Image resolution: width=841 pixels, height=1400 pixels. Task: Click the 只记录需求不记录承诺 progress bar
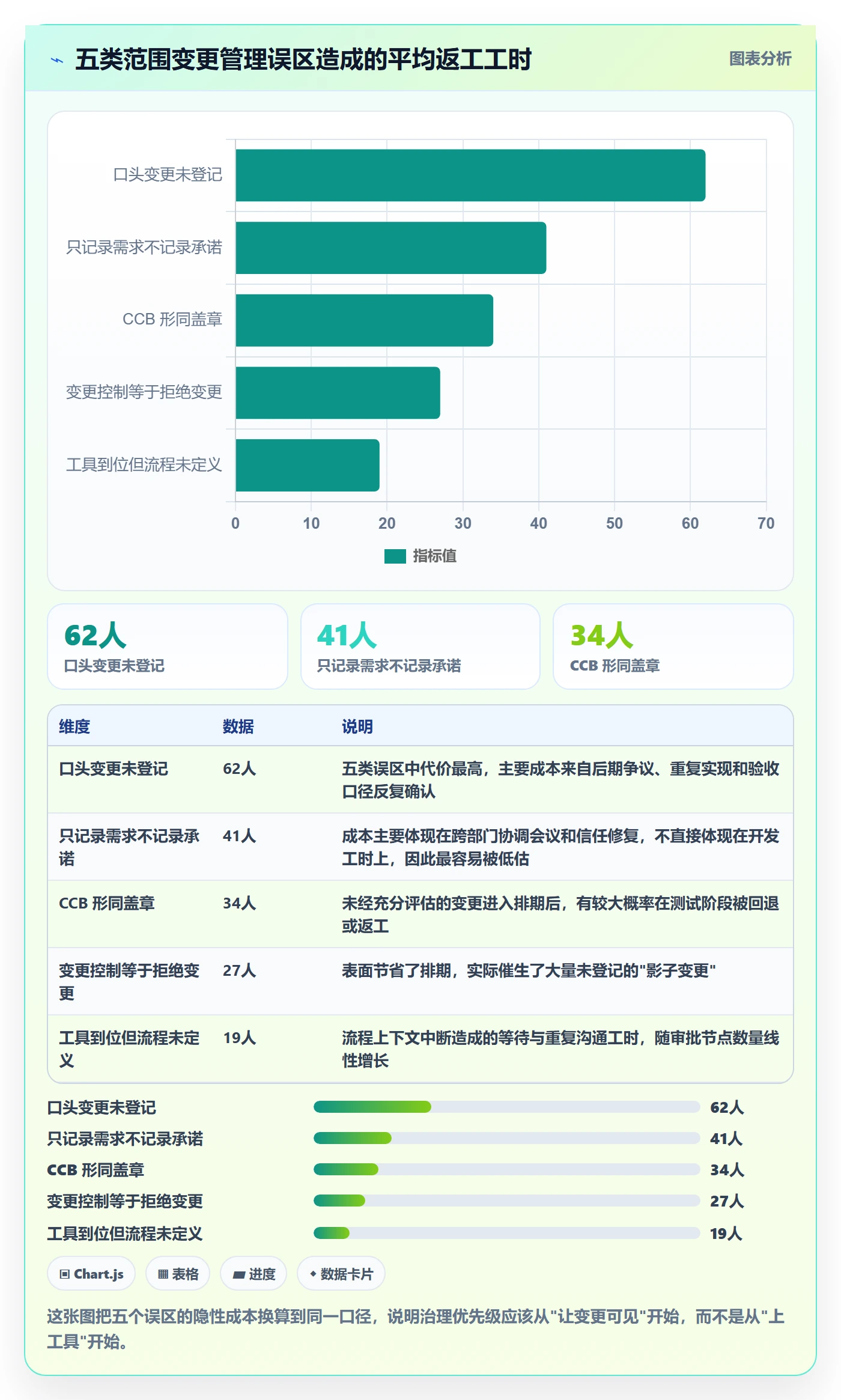click(507, 1138)
